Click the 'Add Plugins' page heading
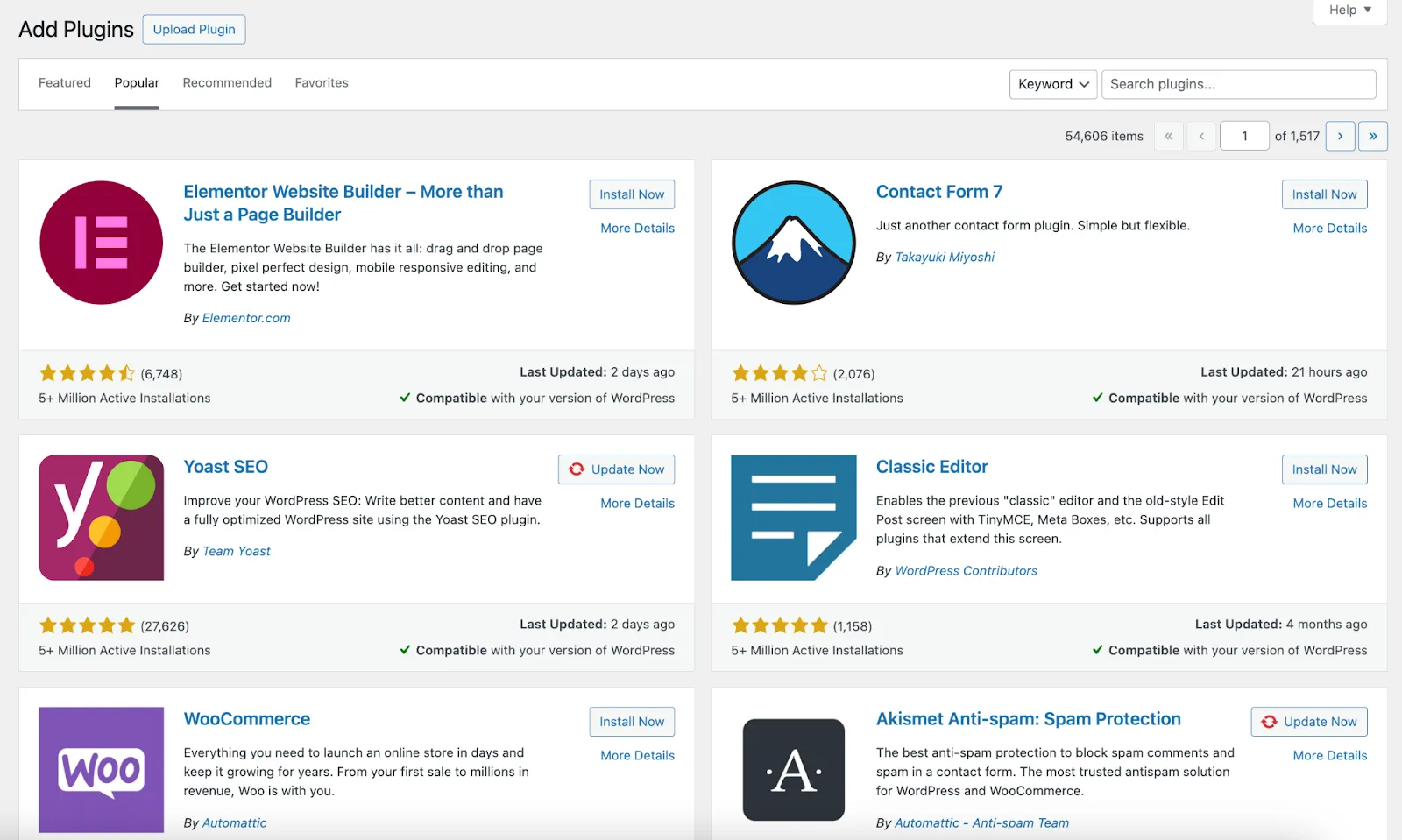Viewport: 1402px width, 840px height. pyautogui.click(x=76, y=30)
